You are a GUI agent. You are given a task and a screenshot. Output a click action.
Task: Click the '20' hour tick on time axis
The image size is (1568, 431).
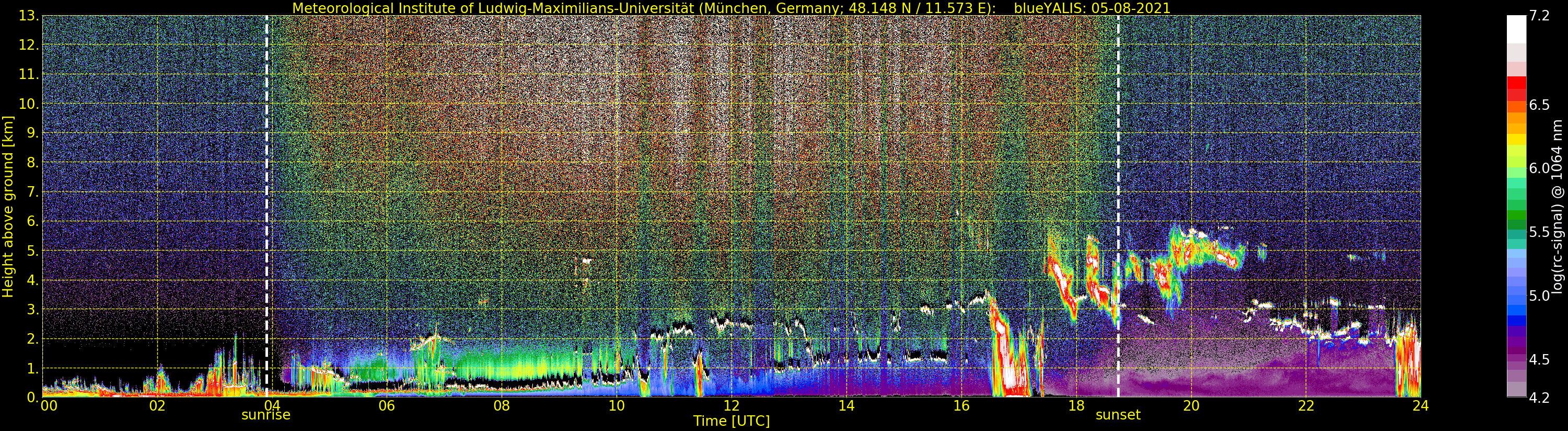point(1191,406)
